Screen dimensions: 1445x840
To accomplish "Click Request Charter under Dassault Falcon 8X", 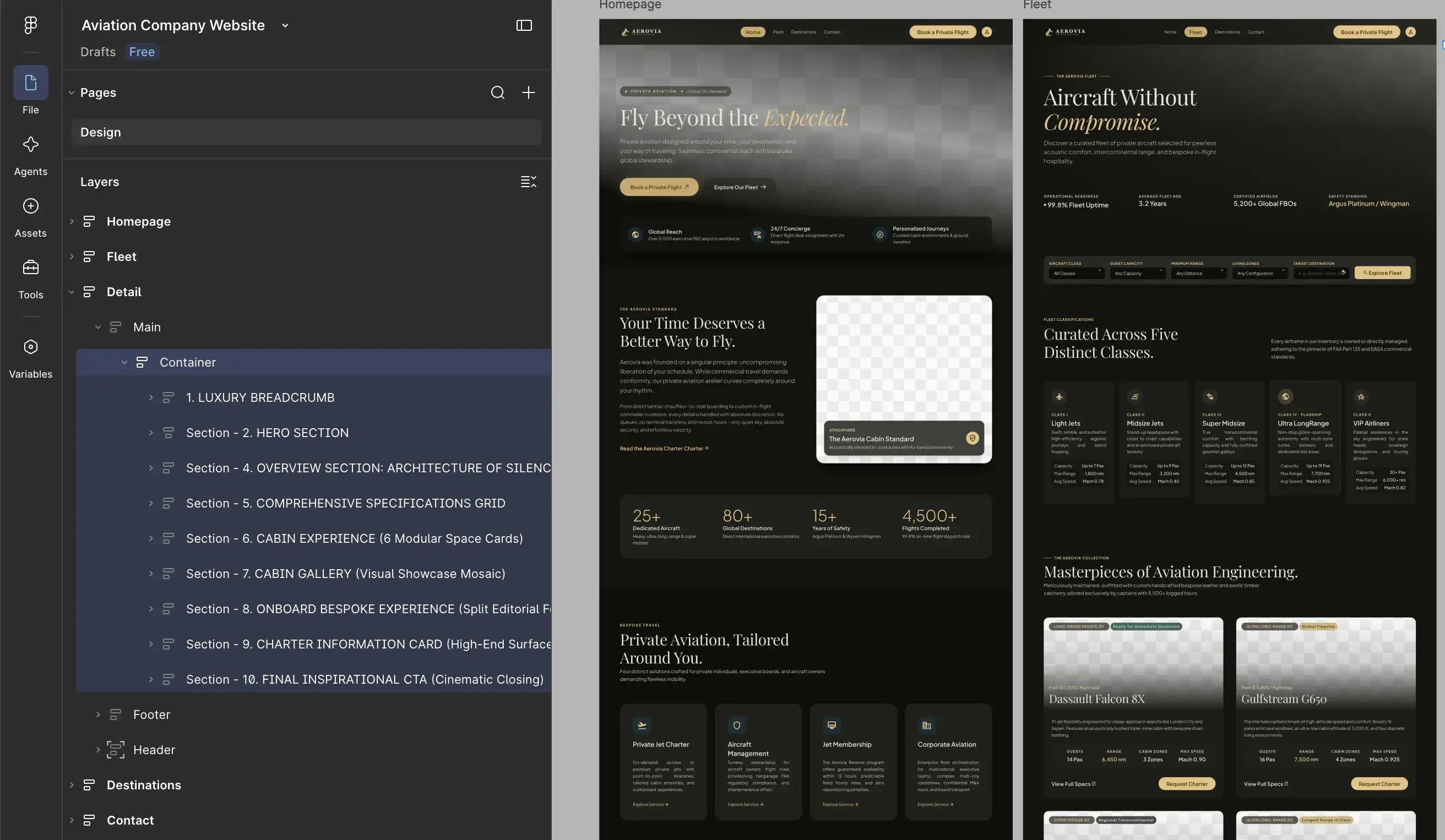I will click(1186, 783).
